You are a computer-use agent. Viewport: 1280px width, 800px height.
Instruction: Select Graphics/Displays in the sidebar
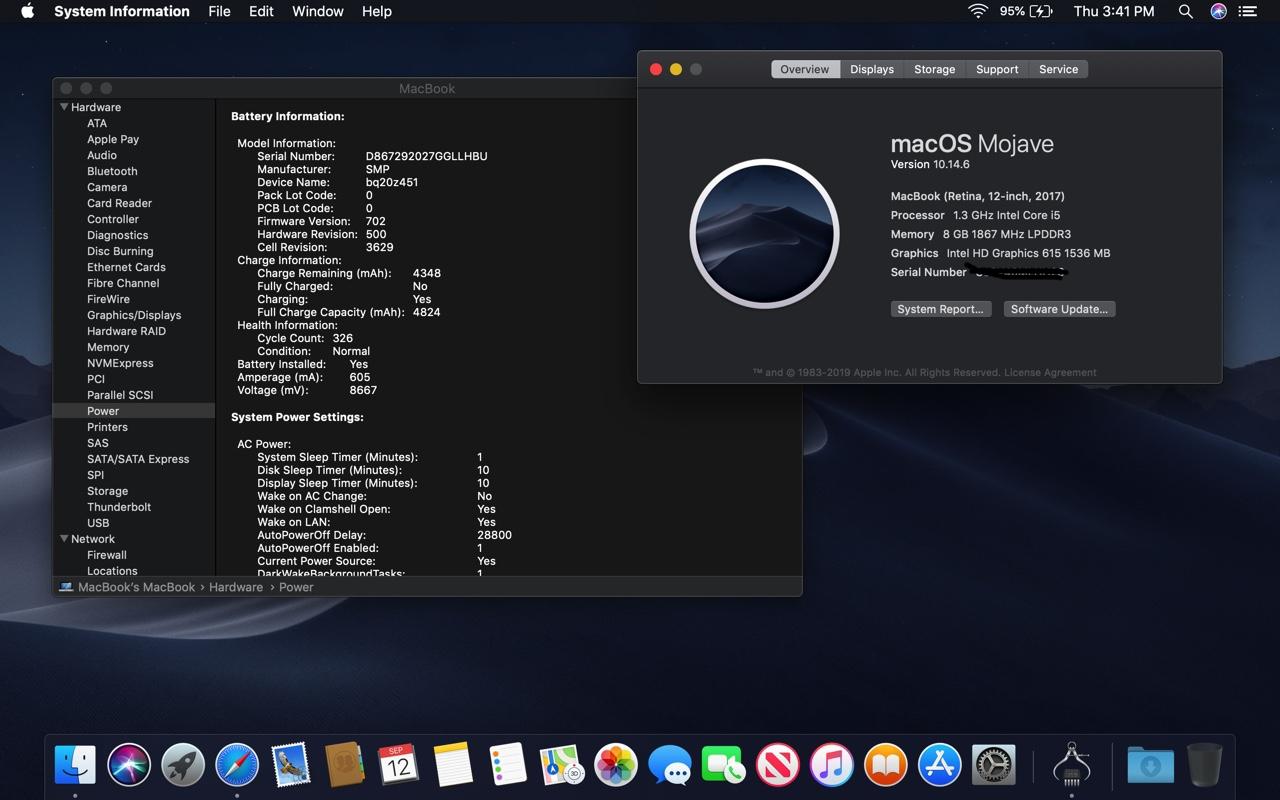134,315
